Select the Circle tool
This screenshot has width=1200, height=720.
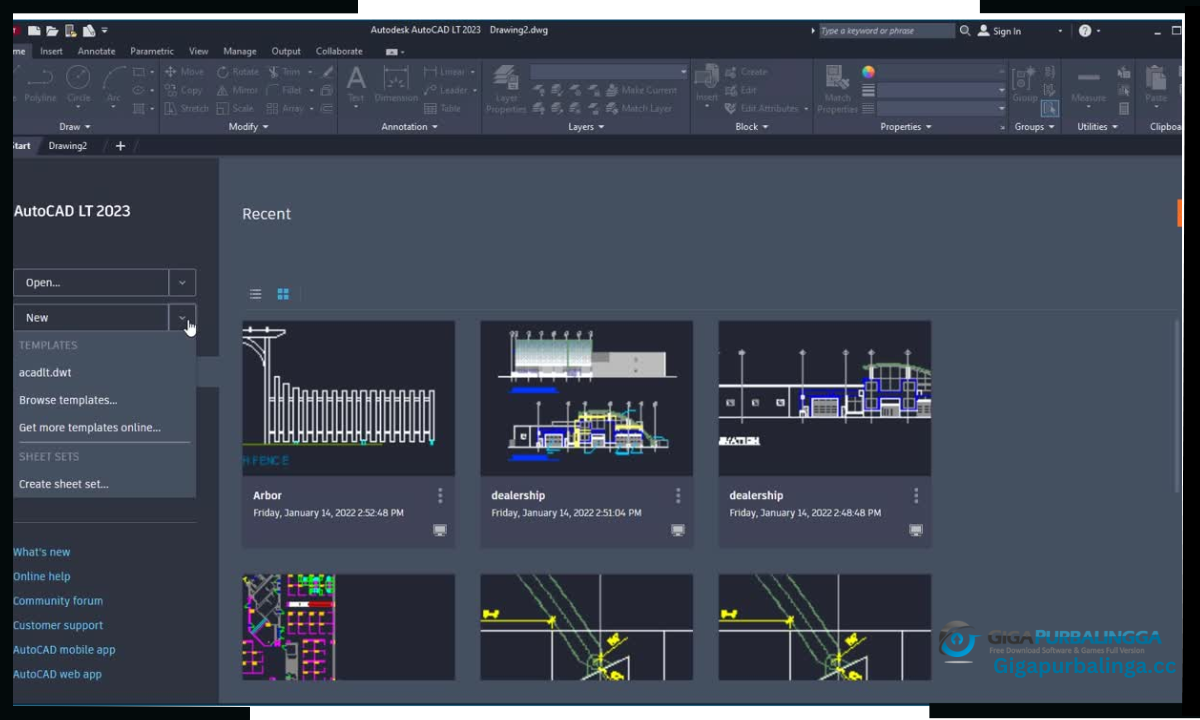point(78,84)
